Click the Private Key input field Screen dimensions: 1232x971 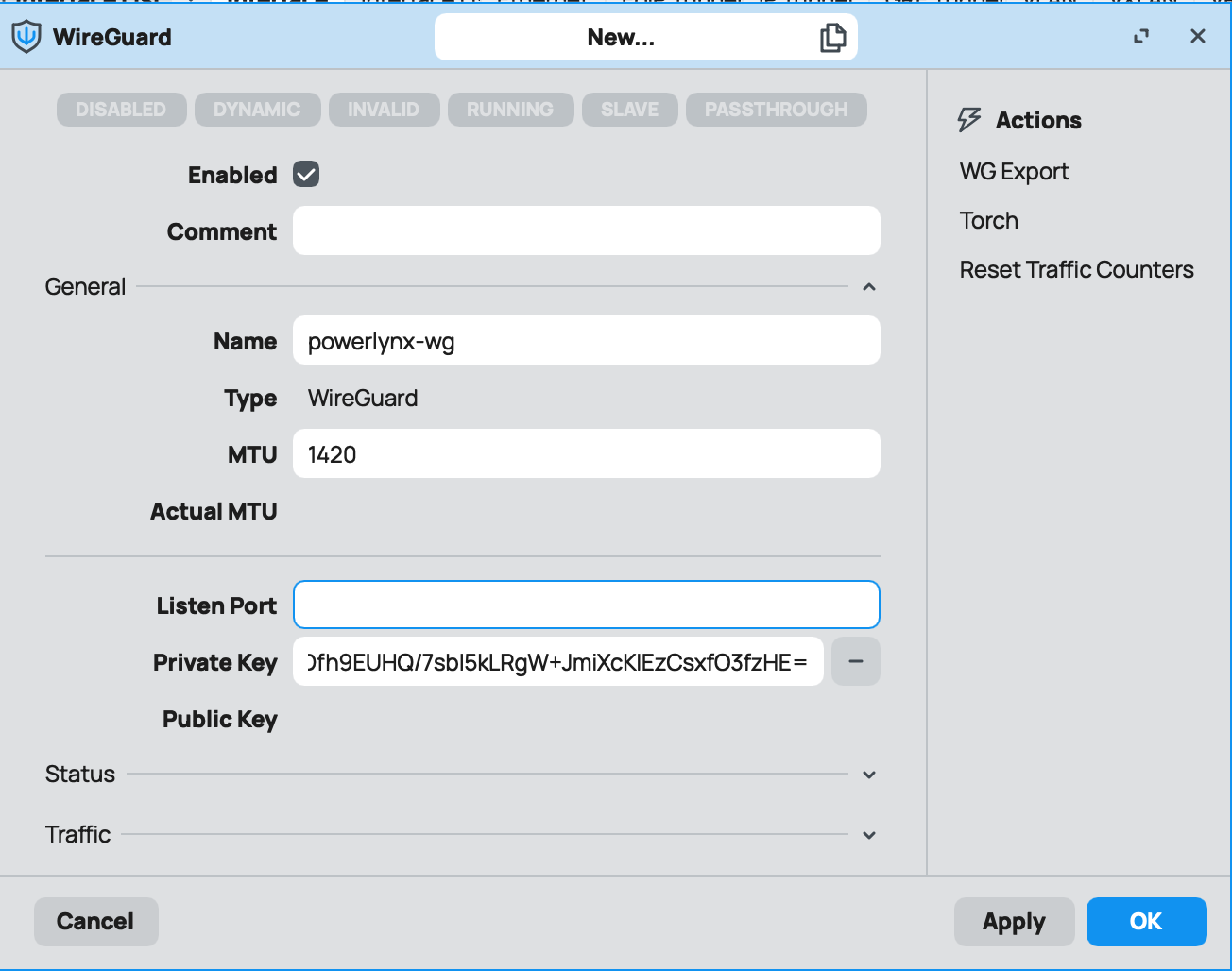point(558,661)
